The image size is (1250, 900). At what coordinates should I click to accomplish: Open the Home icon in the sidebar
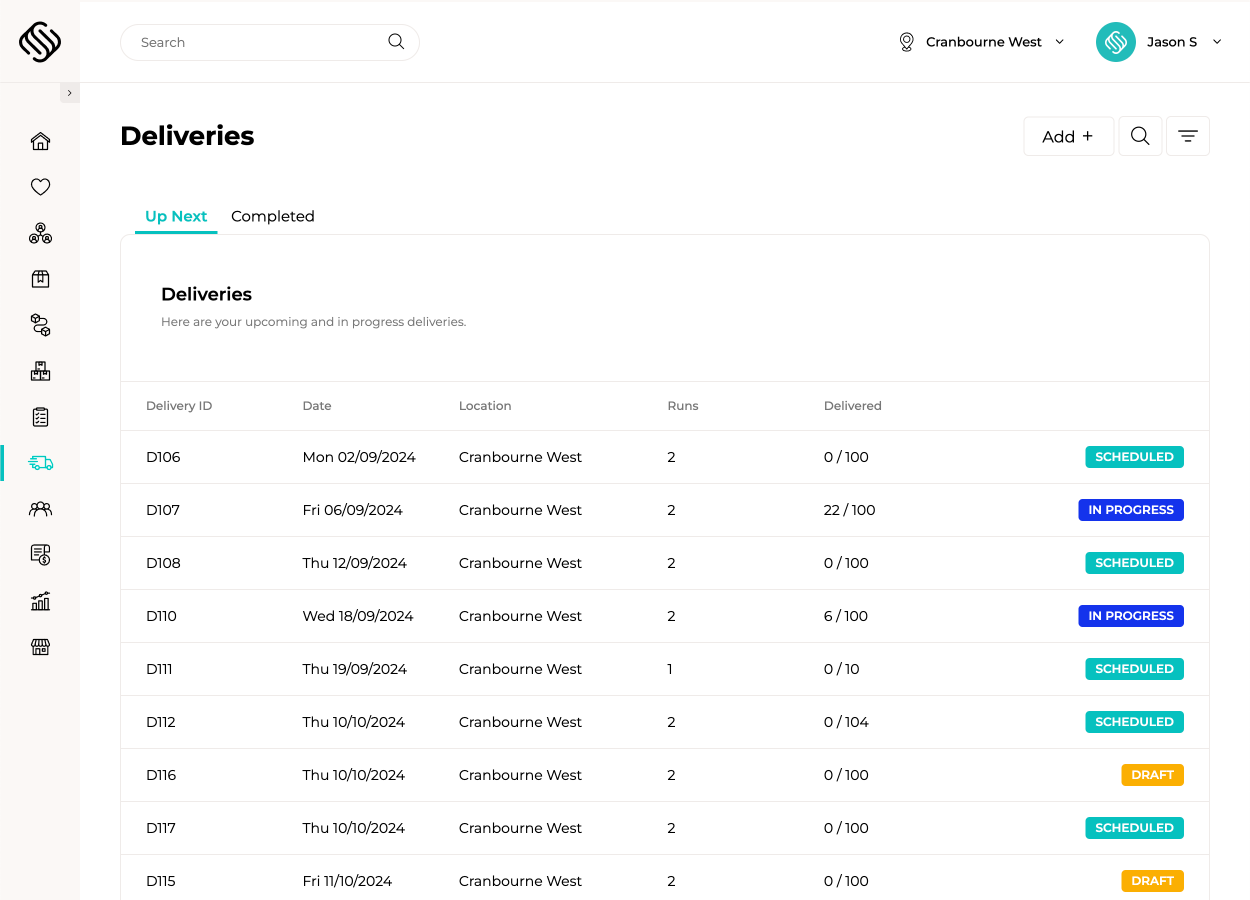pos(40,141)
